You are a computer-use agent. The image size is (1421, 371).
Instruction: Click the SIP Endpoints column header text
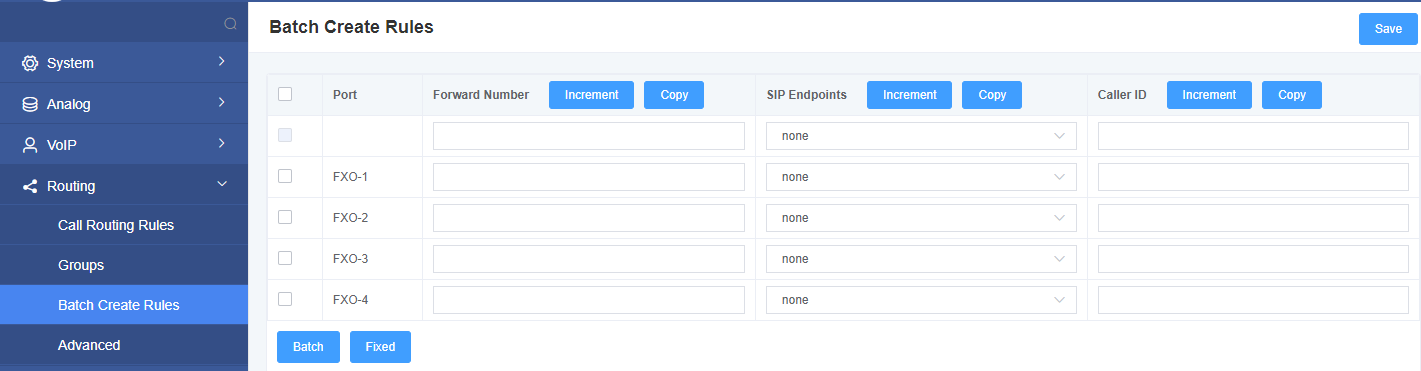coord(806,95)
